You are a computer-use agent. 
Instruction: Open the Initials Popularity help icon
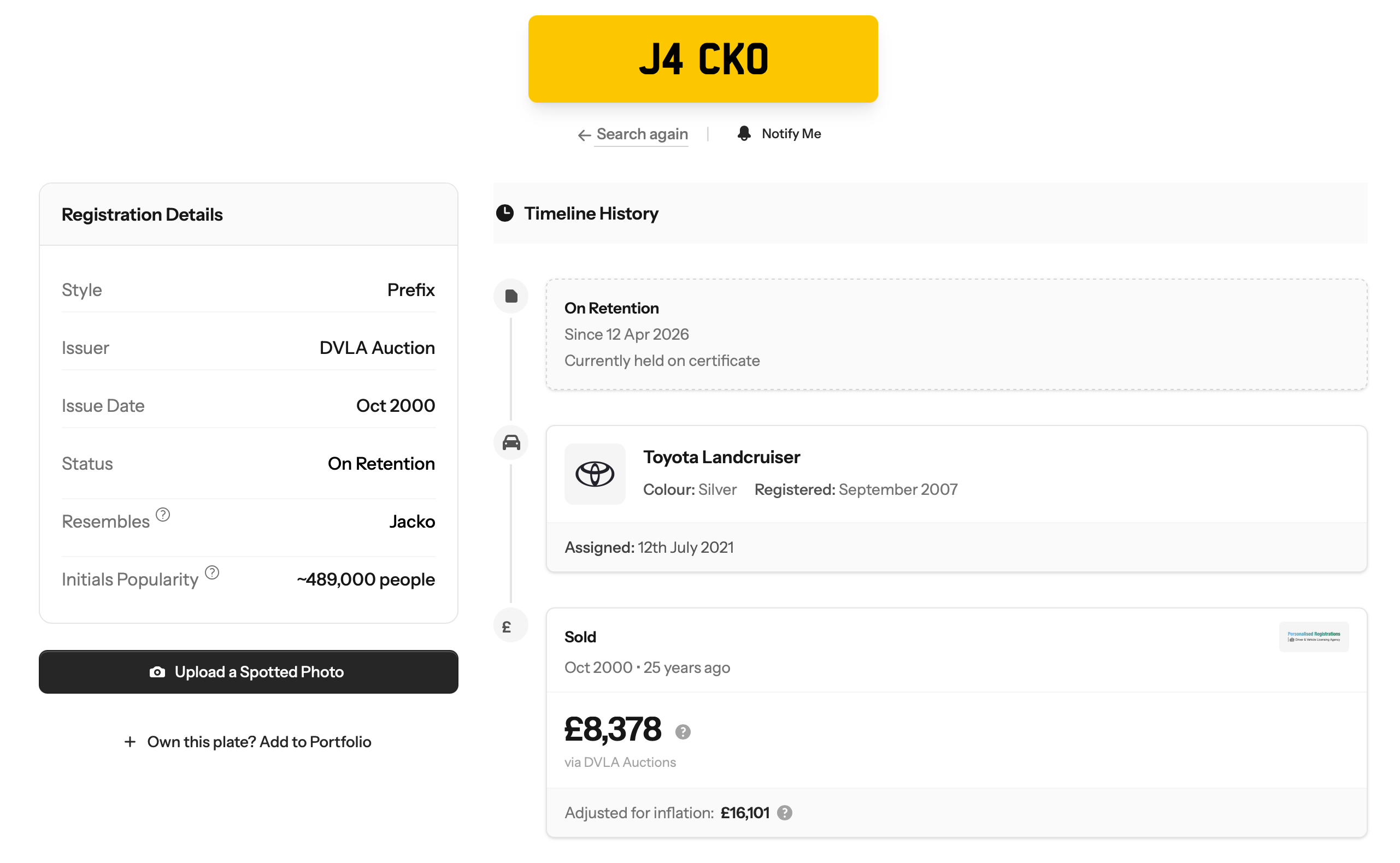coord(212,572)
